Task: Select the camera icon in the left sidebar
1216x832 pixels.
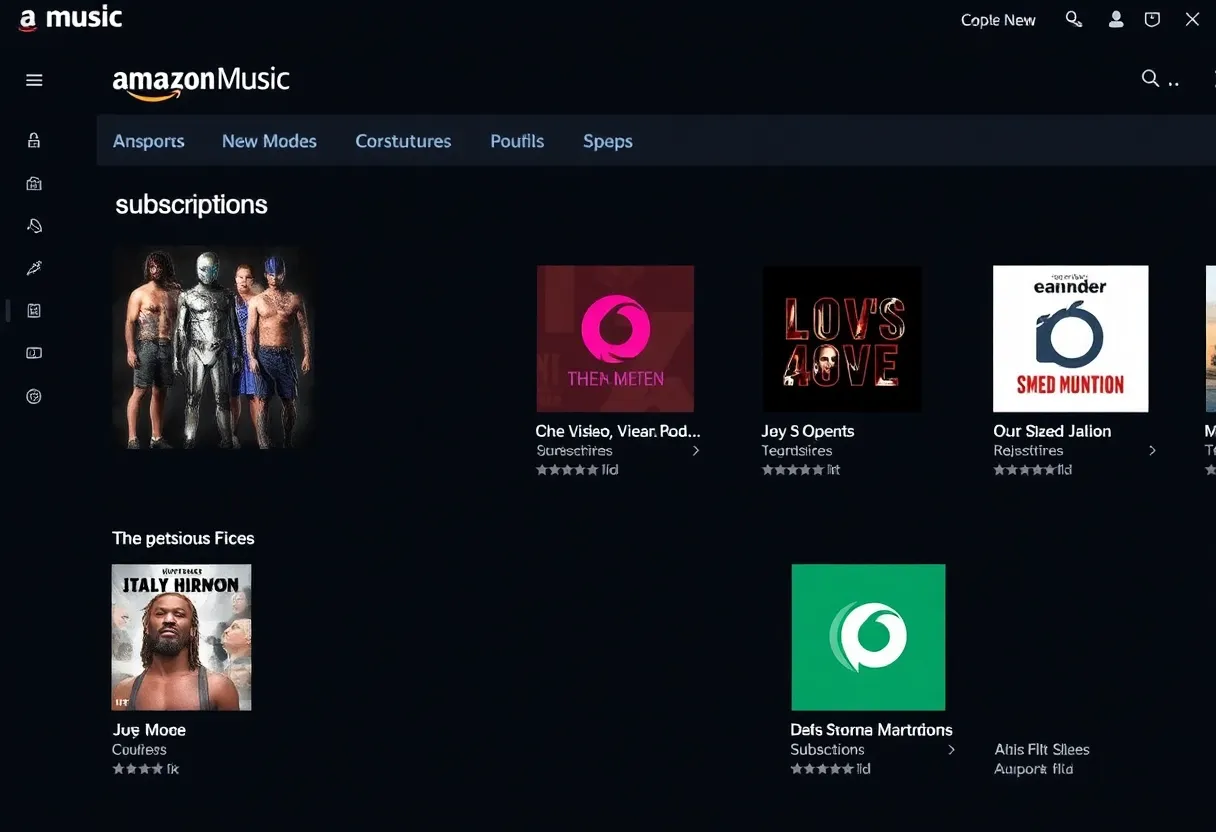Action: pos(33,183)
